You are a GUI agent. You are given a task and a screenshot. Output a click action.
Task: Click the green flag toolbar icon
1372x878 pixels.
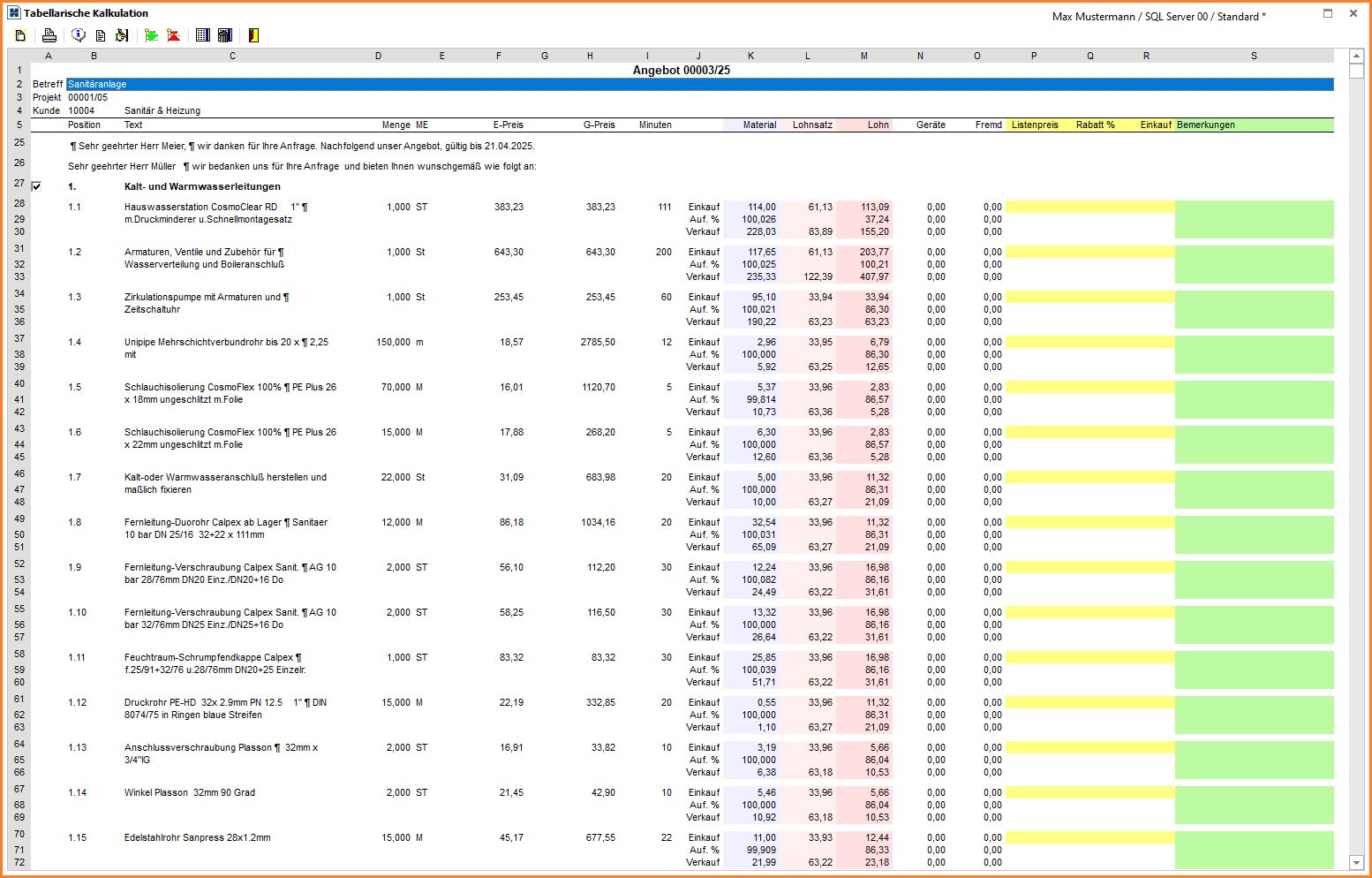(151, 35)
